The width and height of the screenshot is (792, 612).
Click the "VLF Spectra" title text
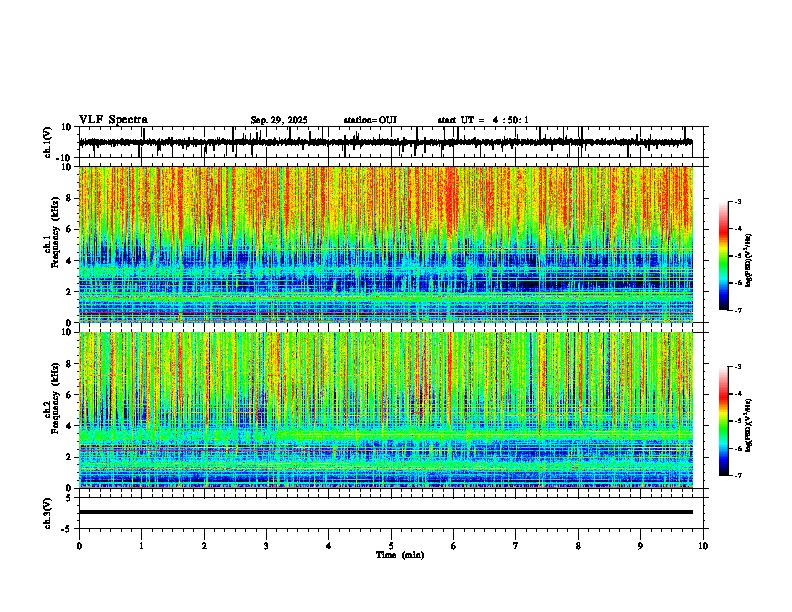coord(113,120)
